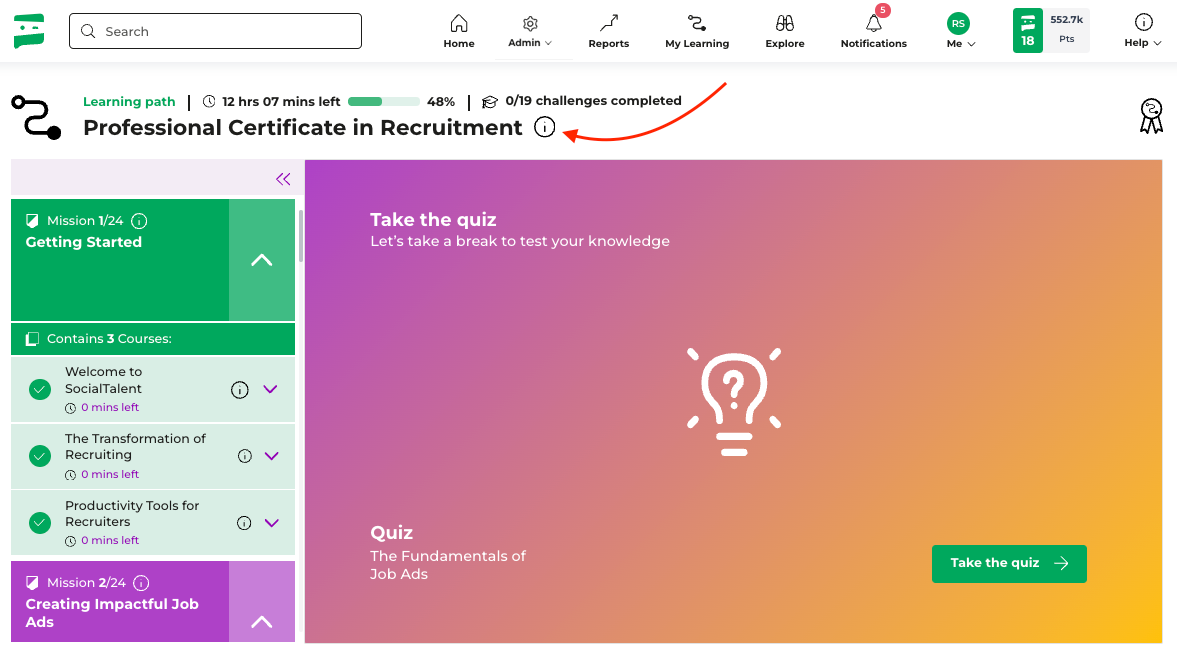Collapse the missions sidebar panel
This screenshot has width=1177, height=652.
[x=283, y=179]
